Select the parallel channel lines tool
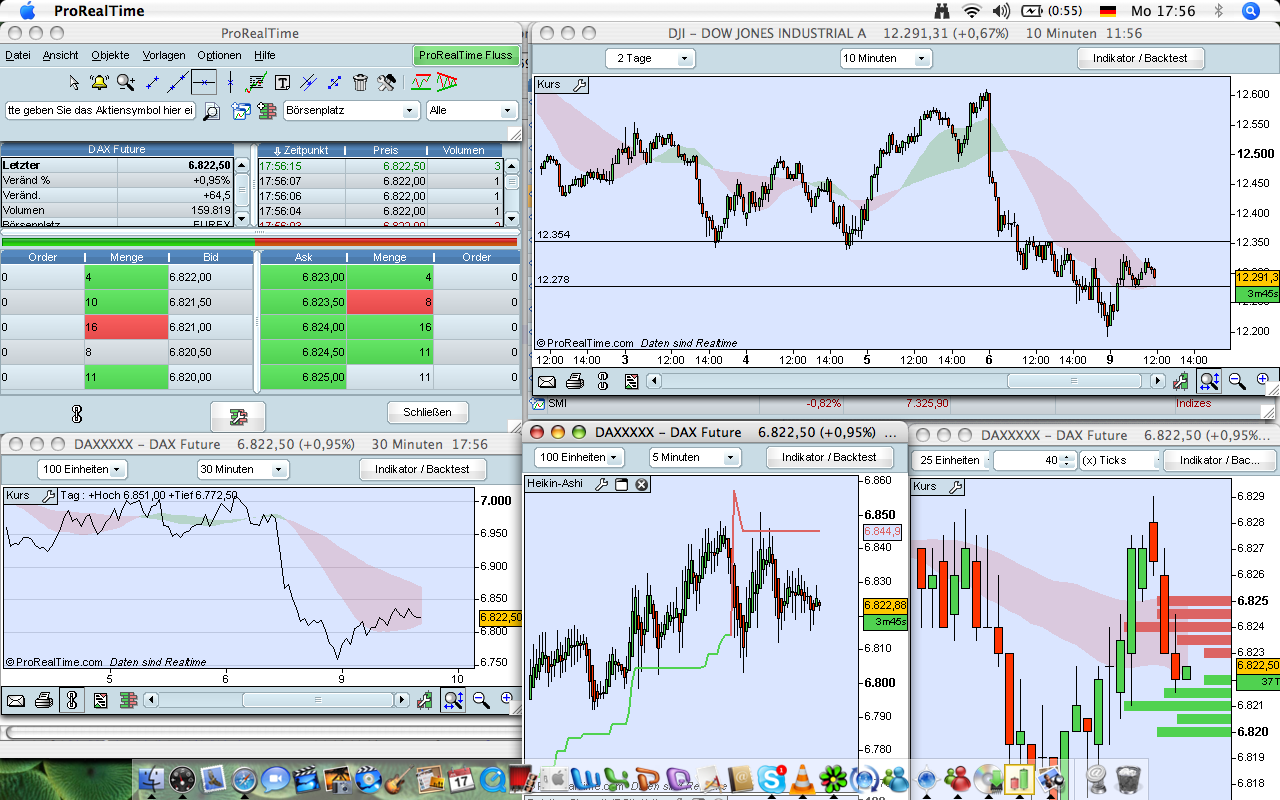1280x800 pixels. coord(308,82)
